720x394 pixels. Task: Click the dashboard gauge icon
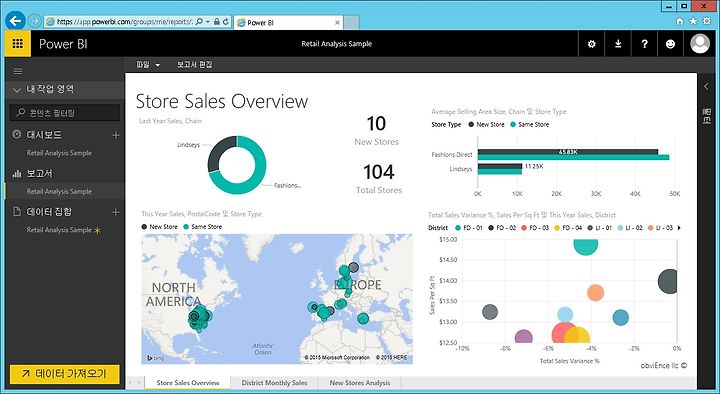point(17,135)
